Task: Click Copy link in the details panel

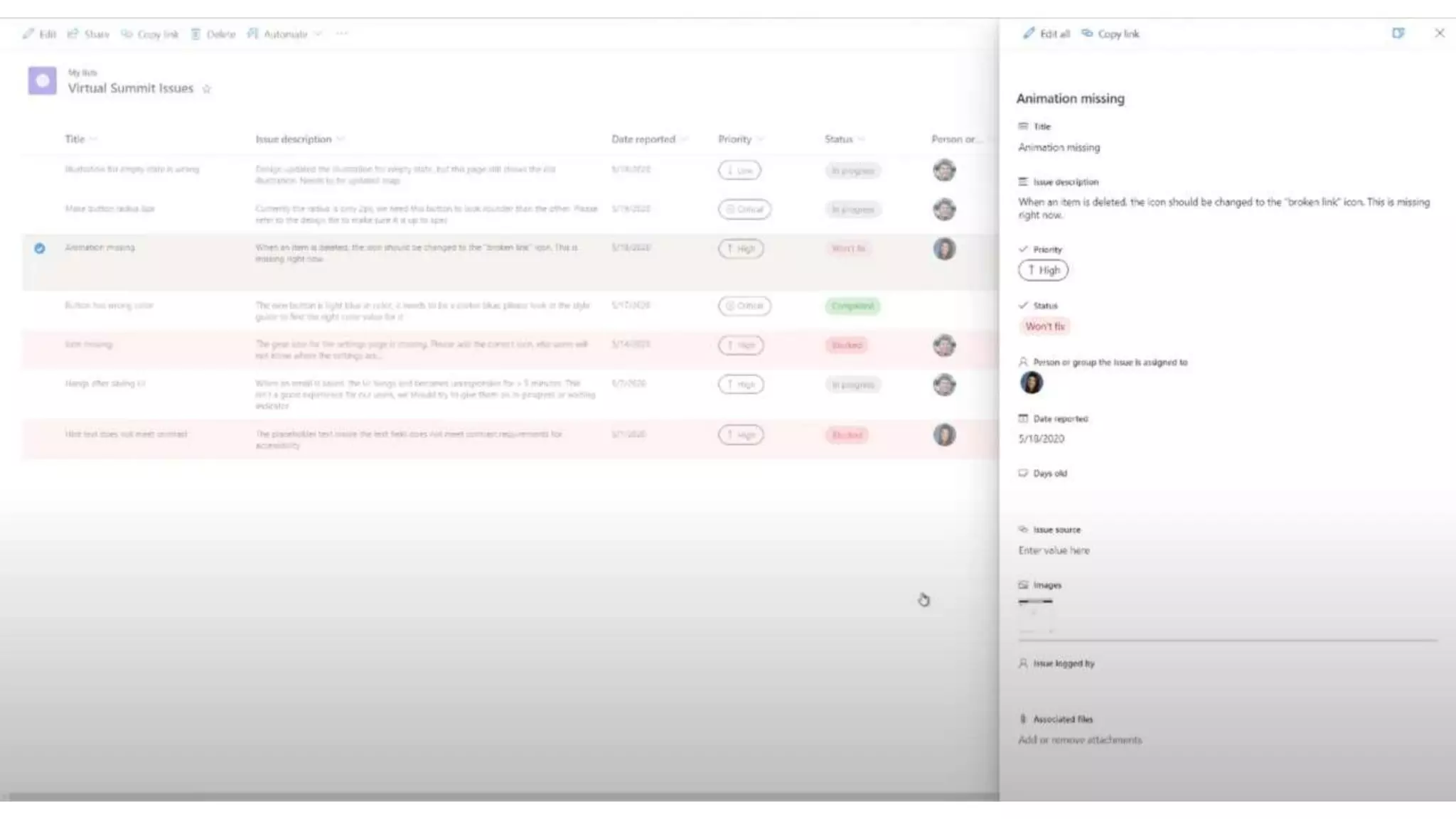Action: point(1110,33)
